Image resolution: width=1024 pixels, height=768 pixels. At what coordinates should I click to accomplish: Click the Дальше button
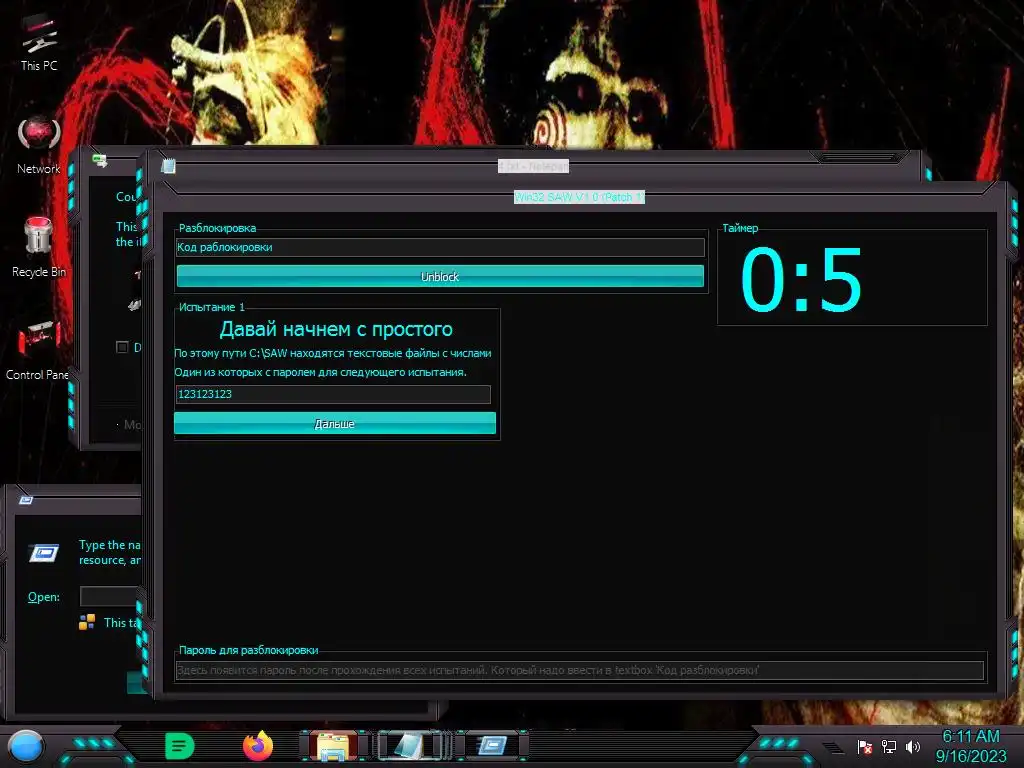coord(335,423)
